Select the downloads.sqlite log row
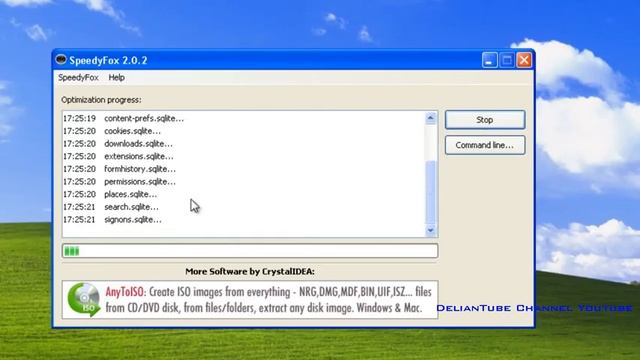 point(244,144)
